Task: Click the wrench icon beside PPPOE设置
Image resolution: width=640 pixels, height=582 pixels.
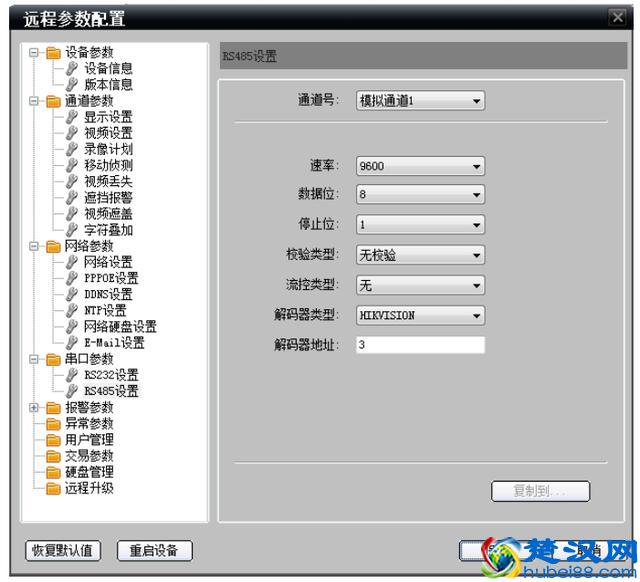Action: (x=72, y=278)
